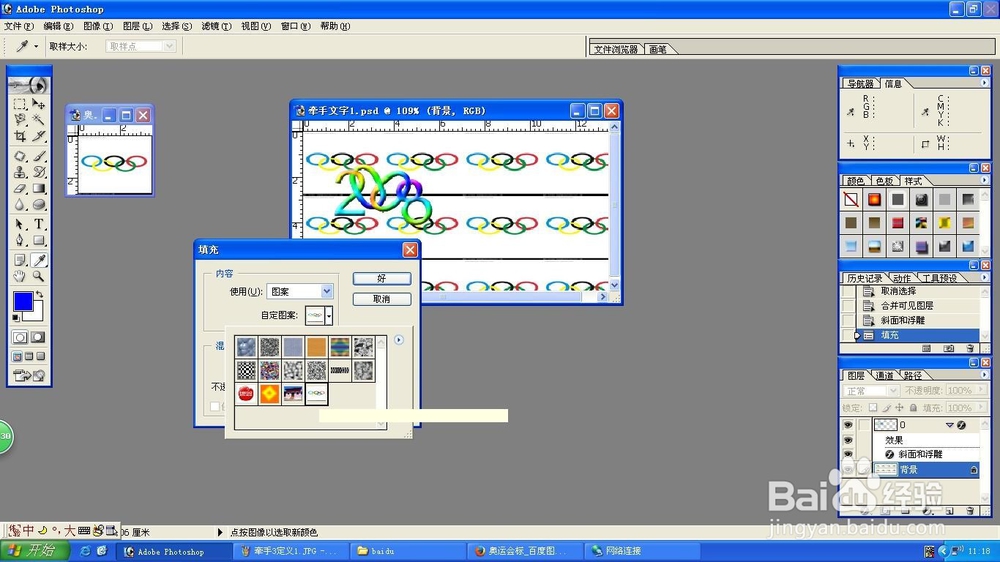Image resolution: width=1000 pixels, height=562 pixels.
Task: Select the Brush tool
Action: pos(39,156)
